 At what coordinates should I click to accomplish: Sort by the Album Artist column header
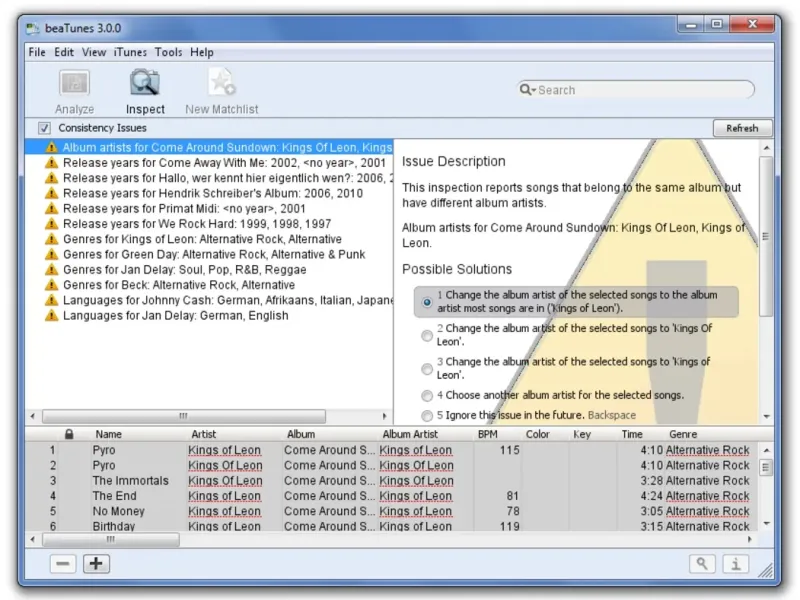(x=410, y=434)
